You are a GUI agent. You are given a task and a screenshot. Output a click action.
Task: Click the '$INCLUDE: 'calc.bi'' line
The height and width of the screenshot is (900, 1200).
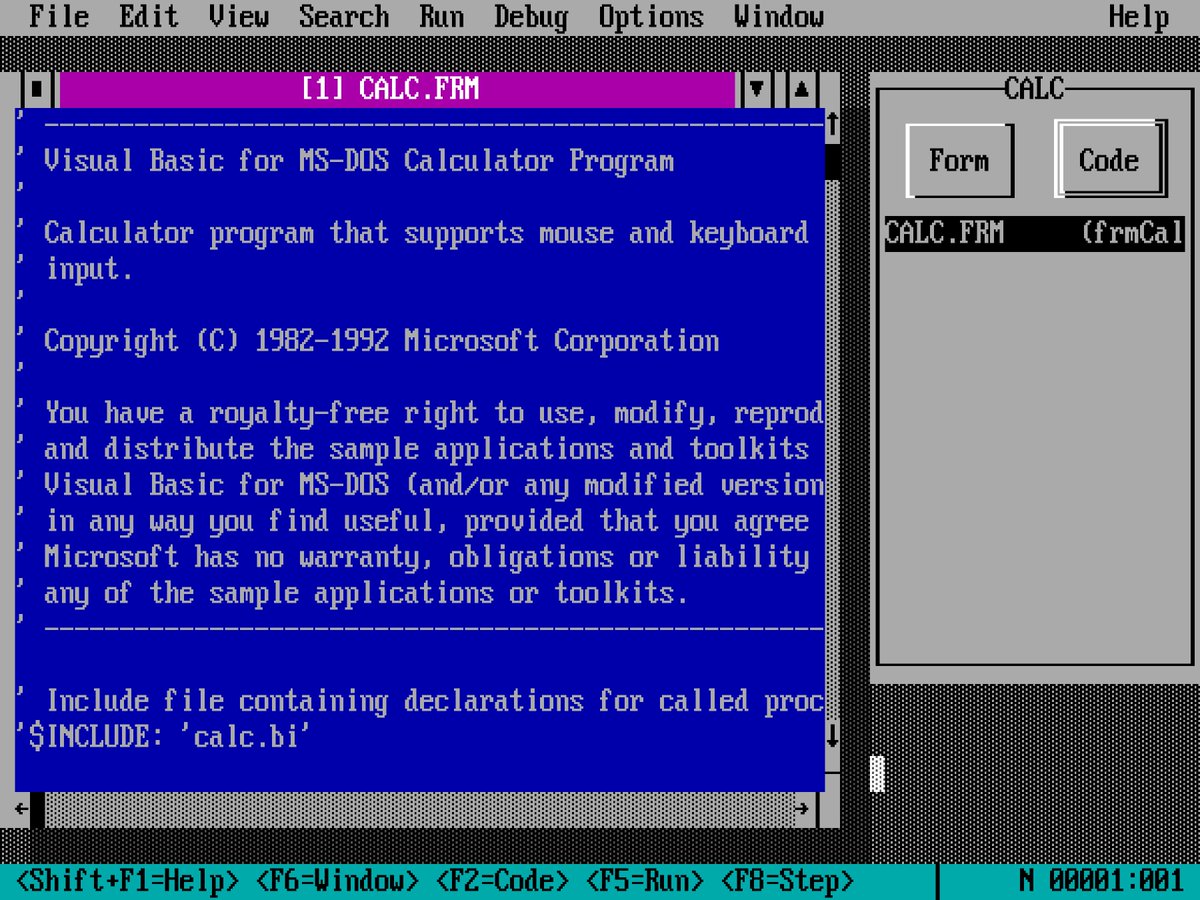point(164,737)
